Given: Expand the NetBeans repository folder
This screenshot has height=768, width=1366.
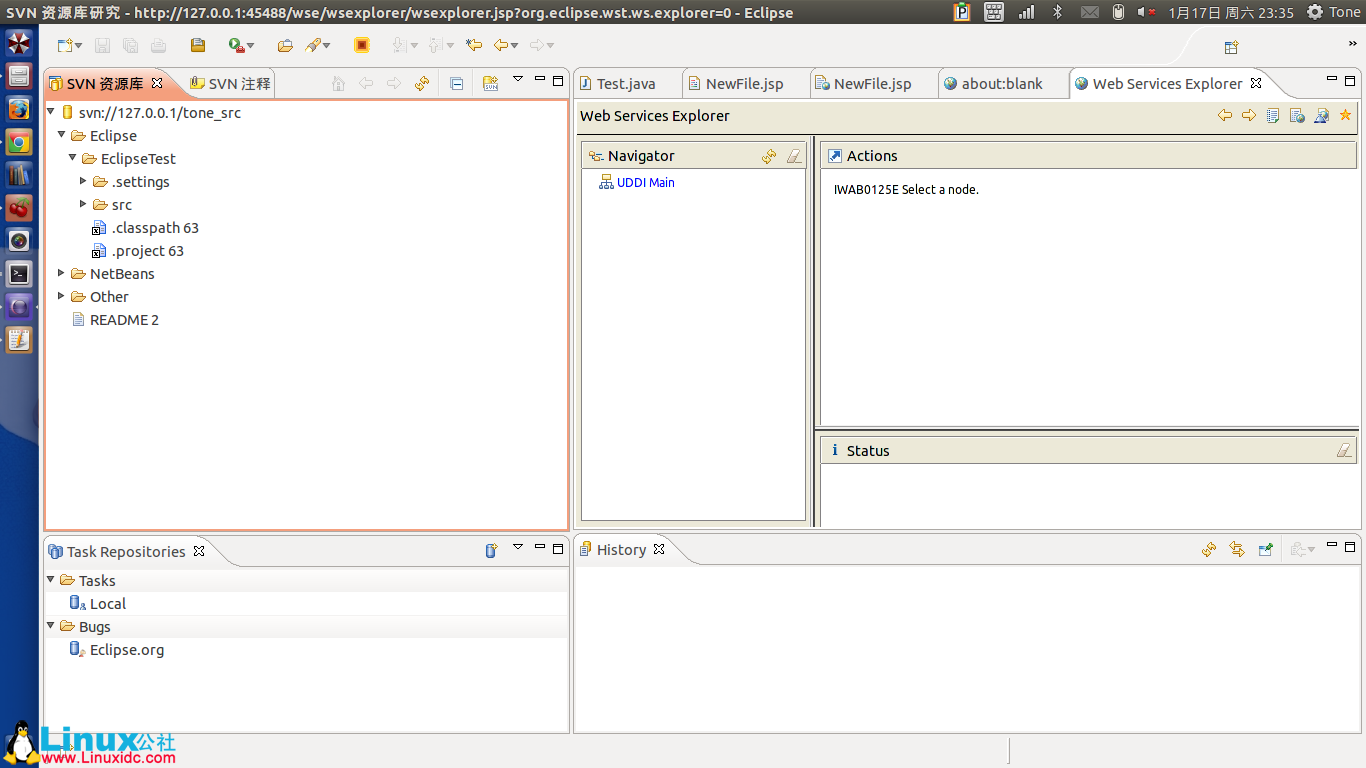Looking at the screenshot, I should coord(61,273).
